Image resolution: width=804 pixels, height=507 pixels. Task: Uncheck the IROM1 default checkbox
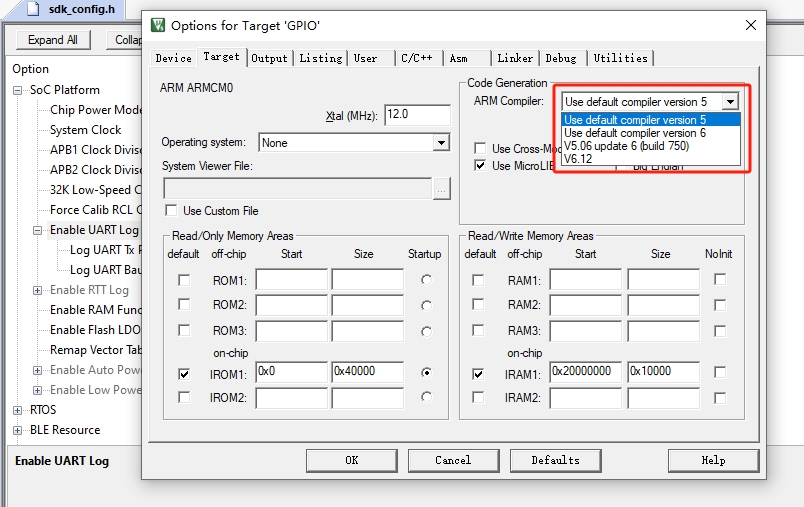[x=183, y=373]
